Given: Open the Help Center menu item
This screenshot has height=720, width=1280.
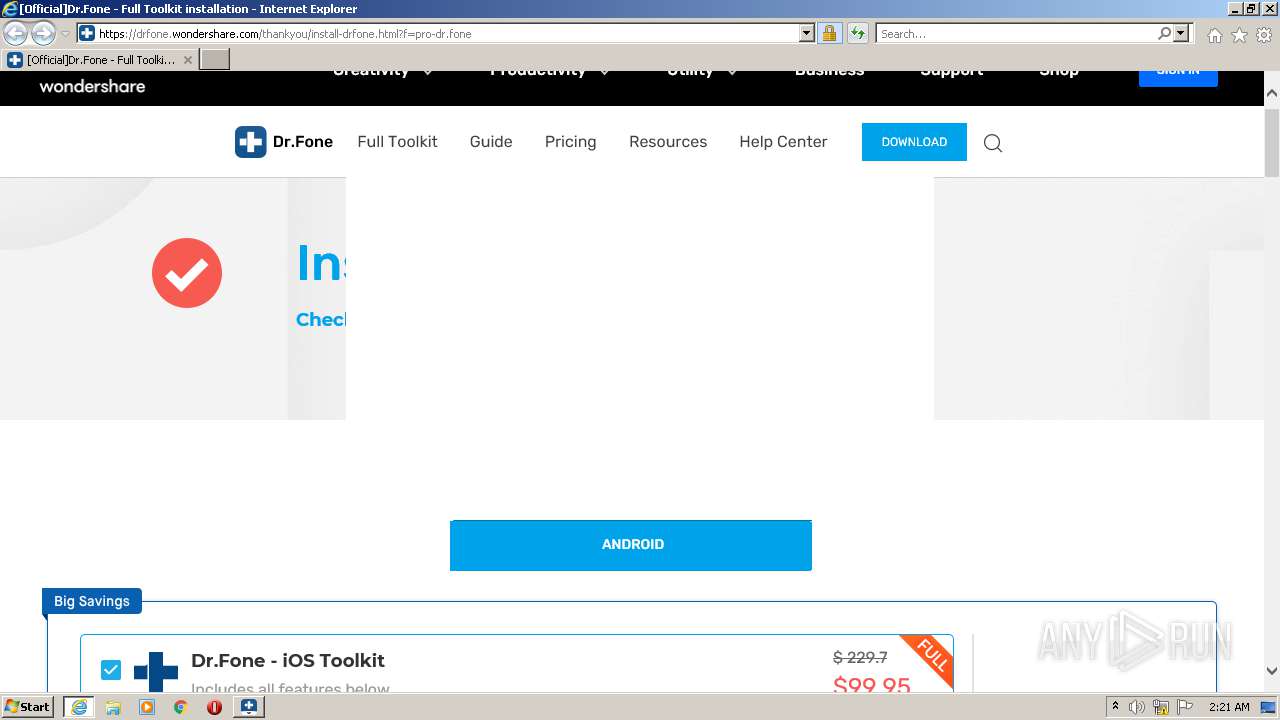Looking at the screenshot, I should (x=783, y=142).
